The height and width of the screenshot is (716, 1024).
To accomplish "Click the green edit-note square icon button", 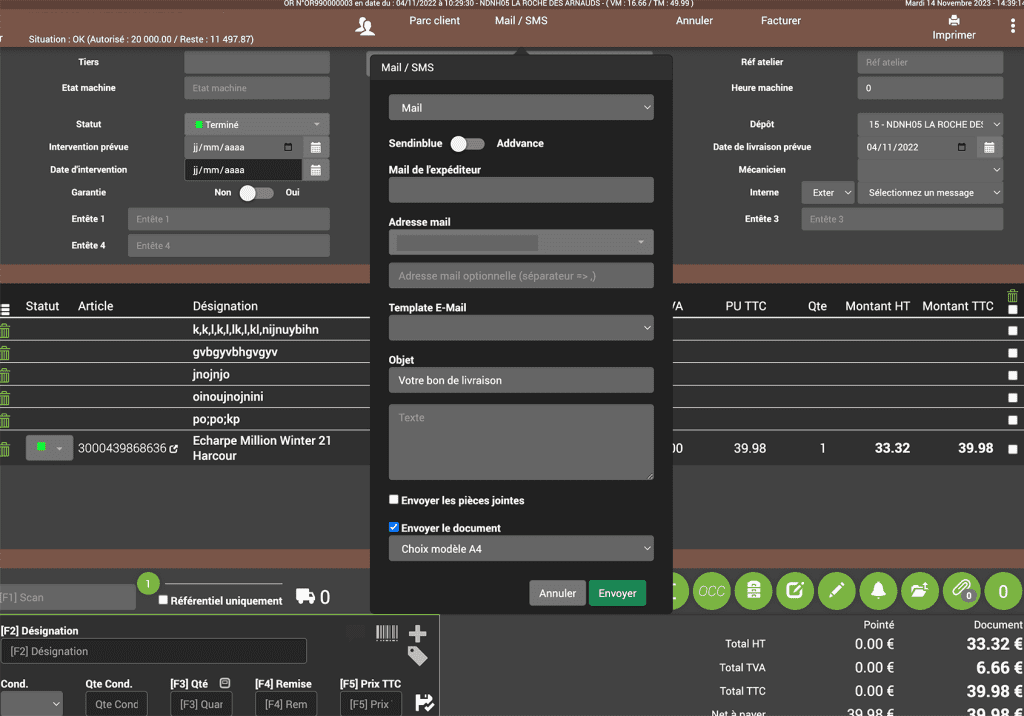I will [795, 591].
